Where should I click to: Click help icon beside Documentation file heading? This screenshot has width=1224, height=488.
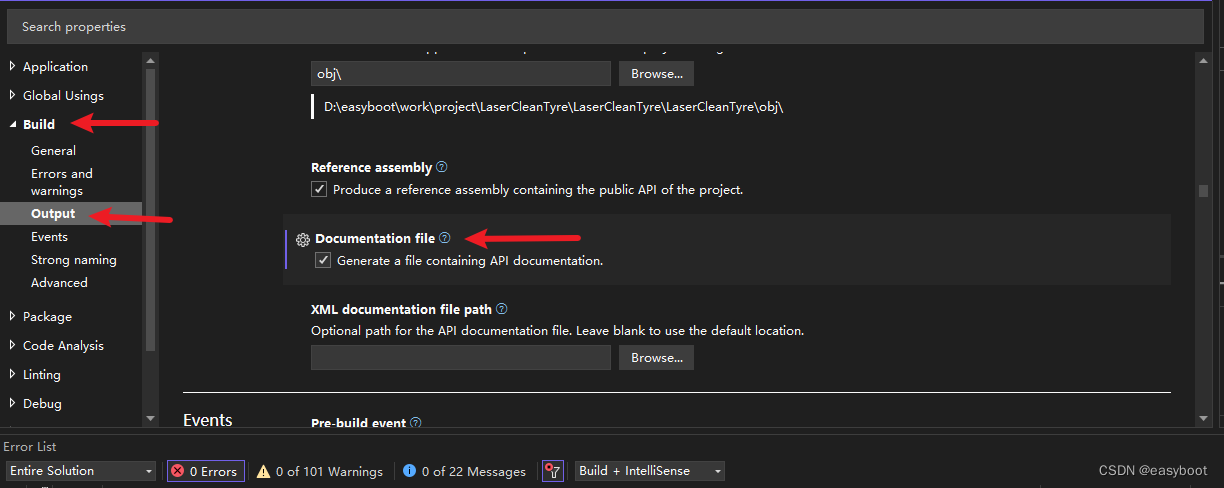tap(445, 238)
